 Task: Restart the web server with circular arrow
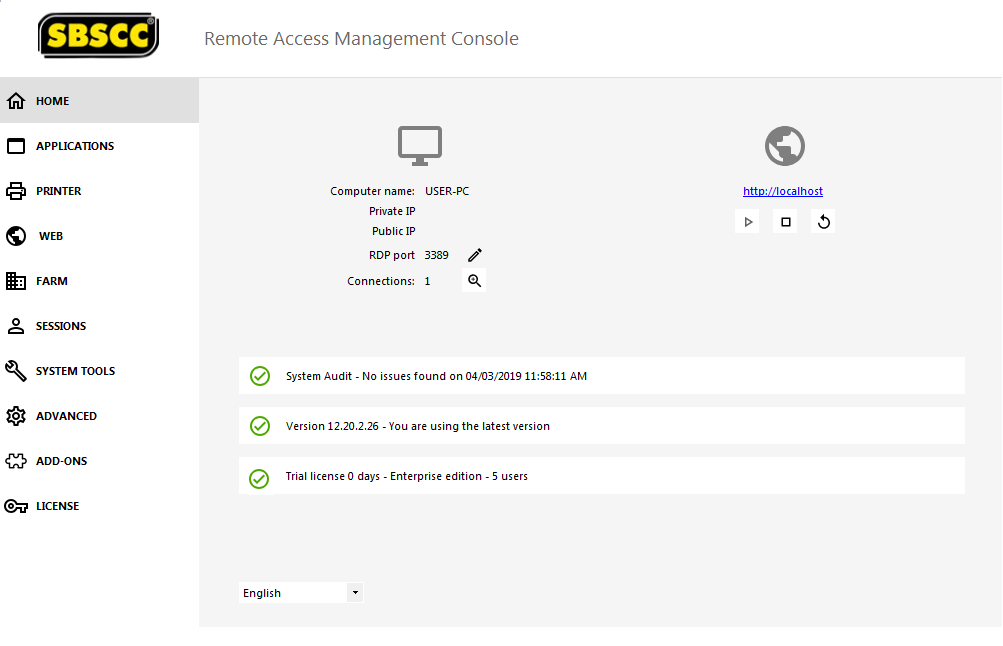824,222
